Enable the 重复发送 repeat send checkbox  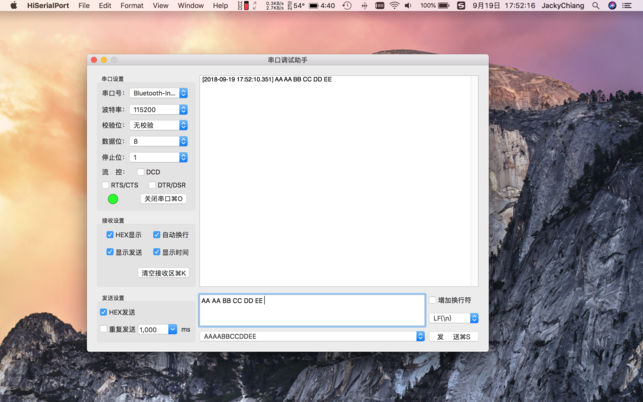coord(103,329)
